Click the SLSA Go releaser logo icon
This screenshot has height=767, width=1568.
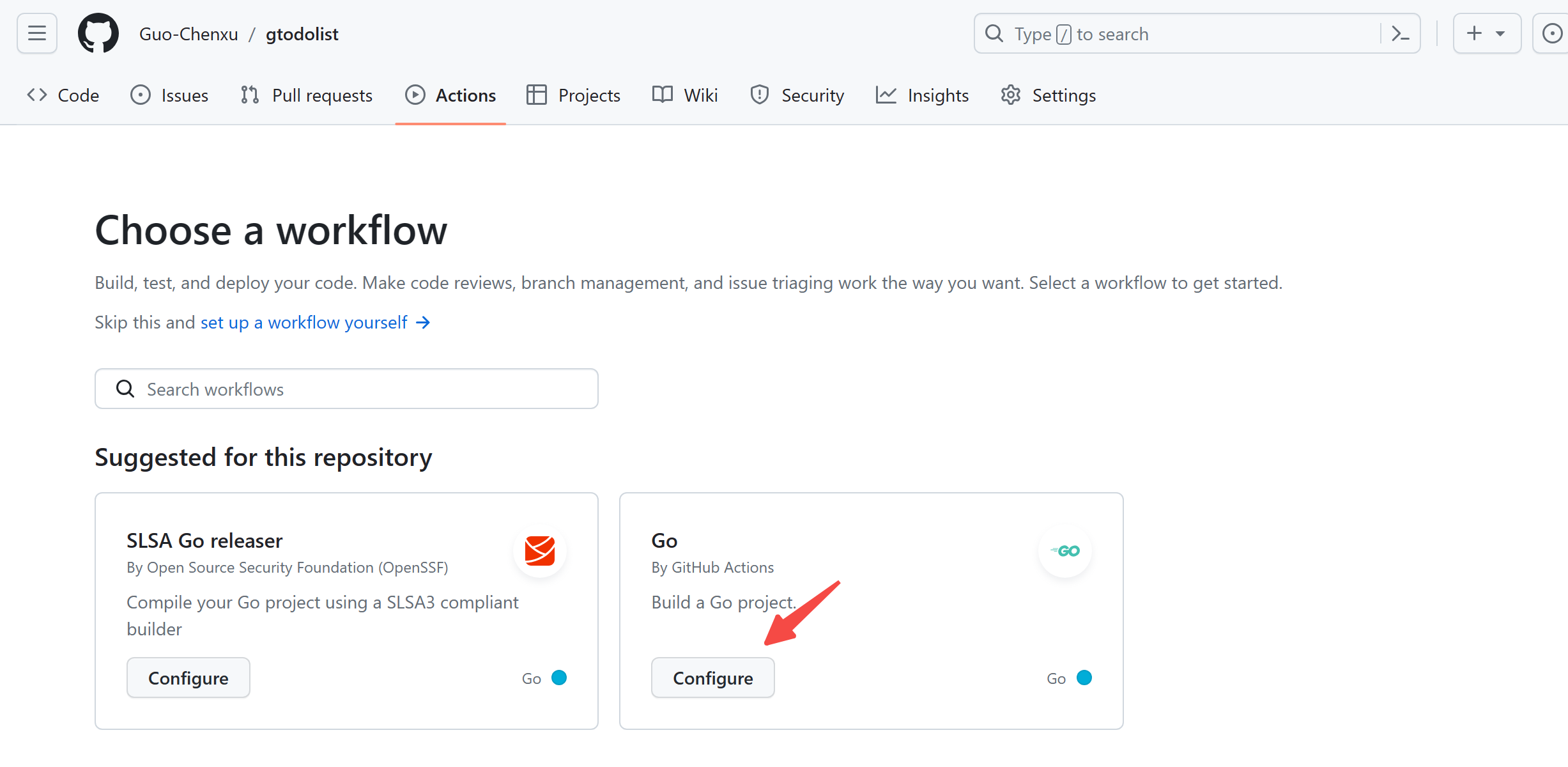[540, 550]
